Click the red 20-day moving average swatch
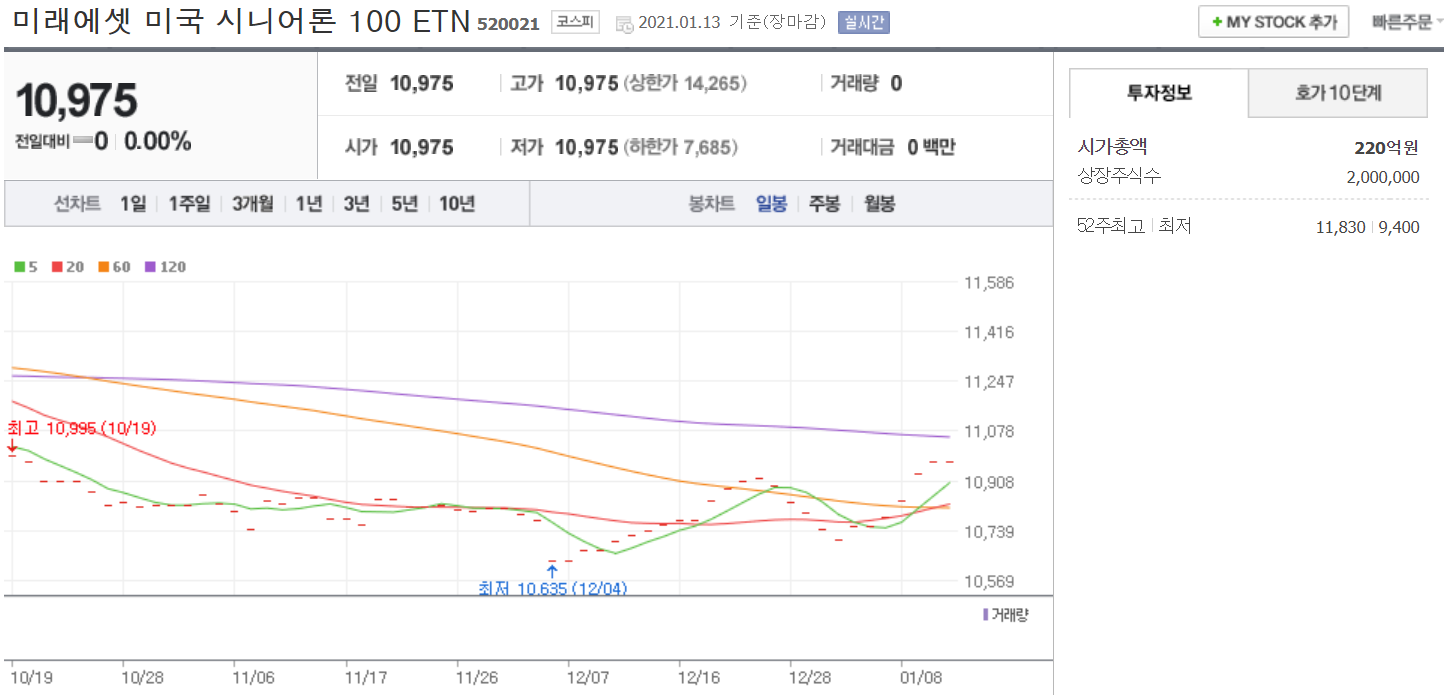This screenshot has height=695, width=1453. [58, 267]
